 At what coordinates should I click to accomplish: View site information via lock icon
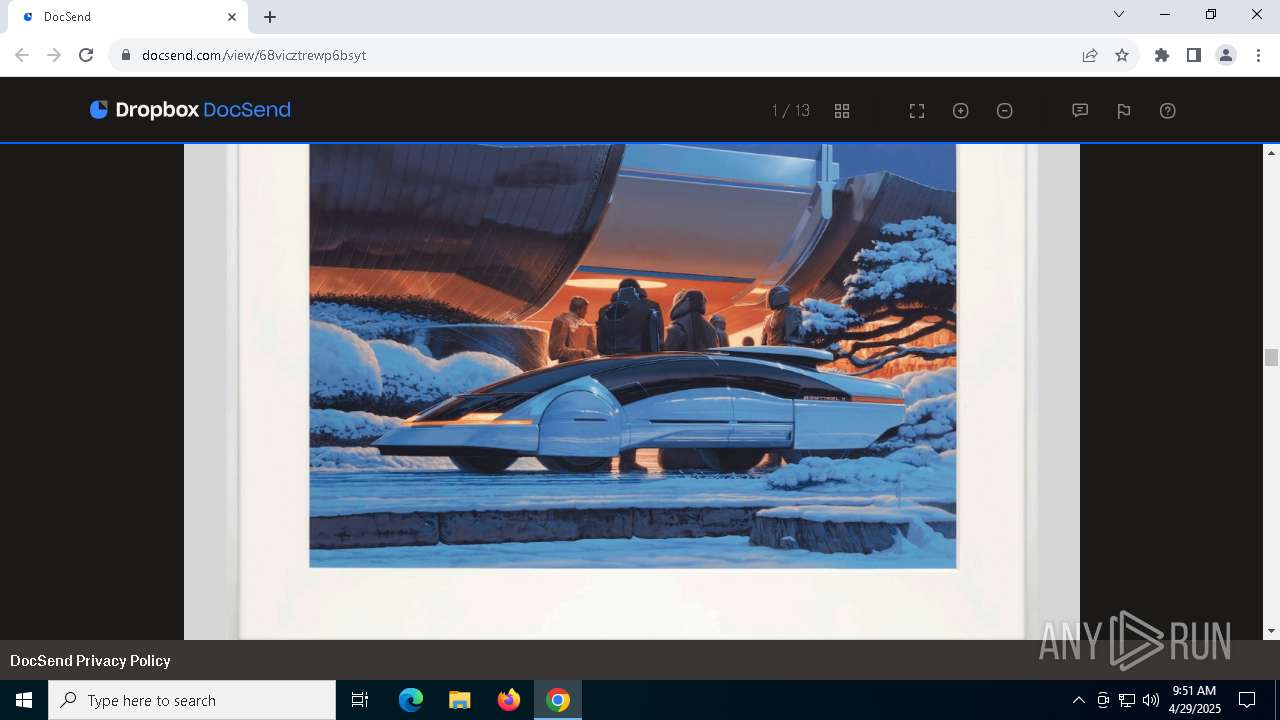pyautogui.click(x=126, y=55)
